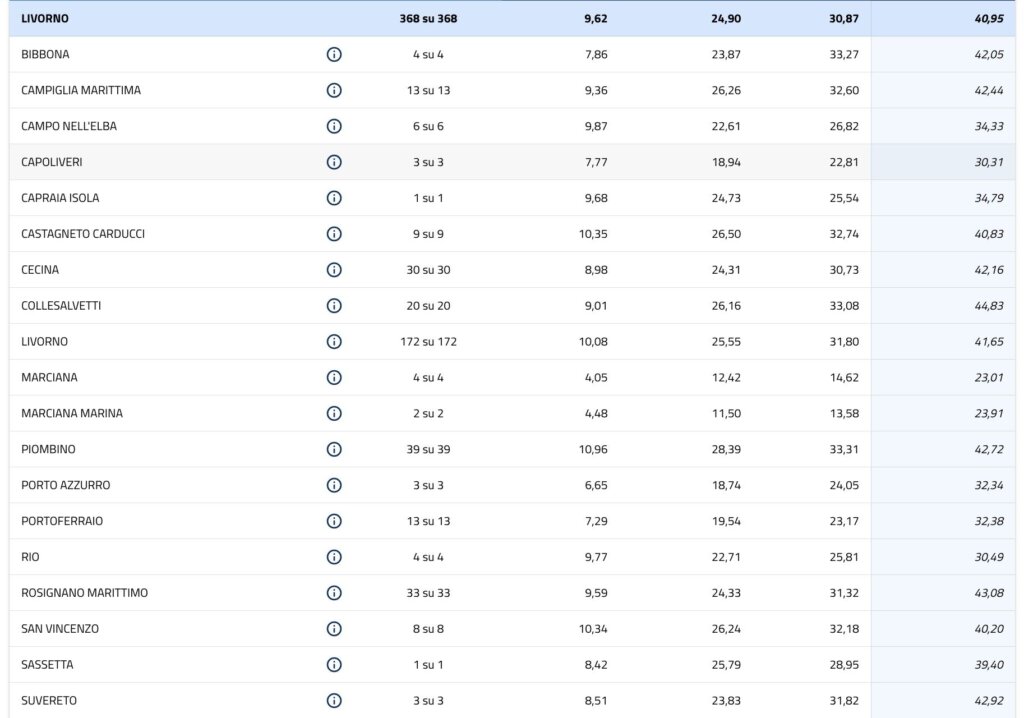Open info icon next to Campiglia Marittima
Screen dimensions: 1024x718
[334, 90]
